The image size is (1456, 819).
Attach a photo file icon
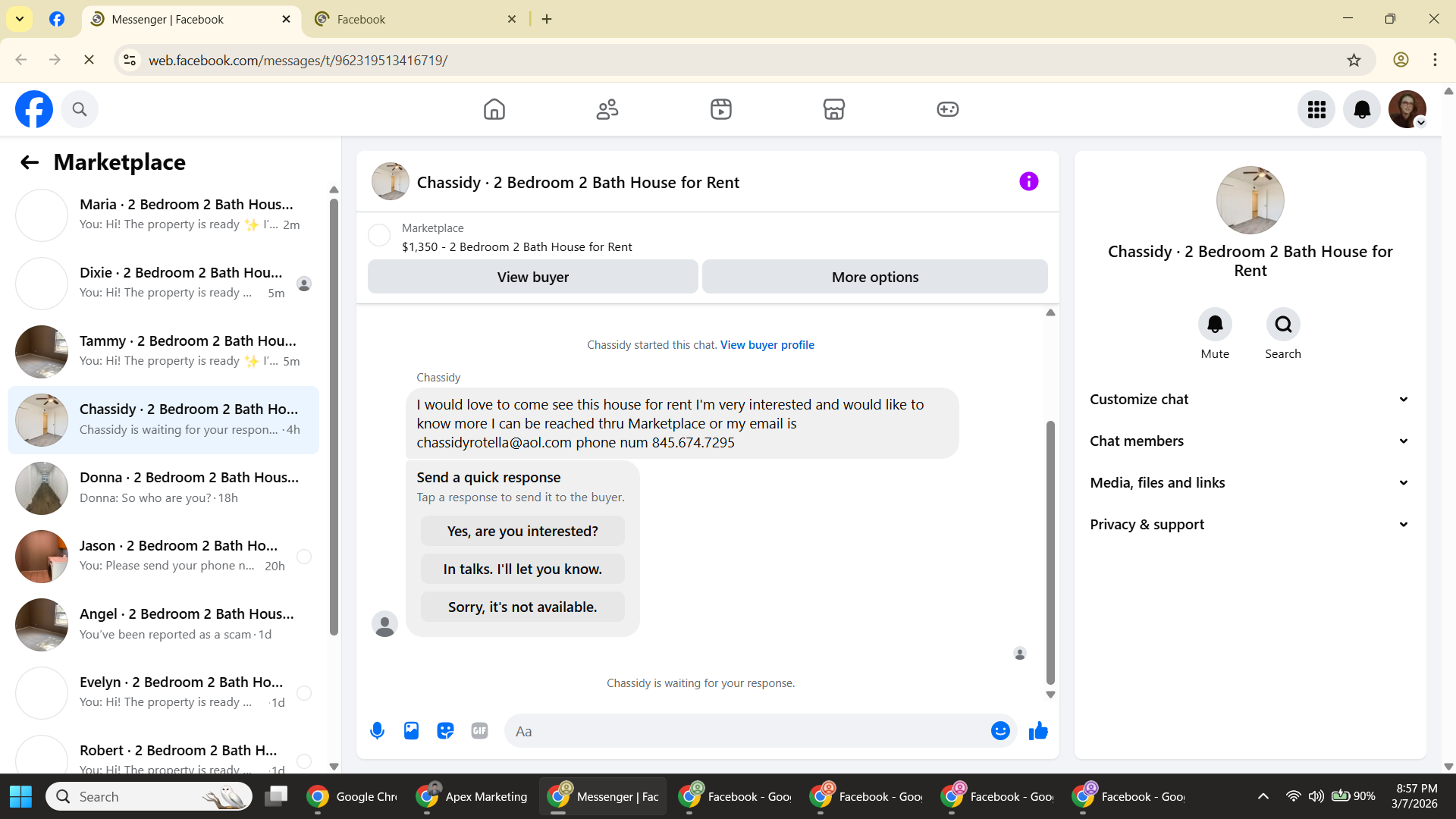point(411,731)
